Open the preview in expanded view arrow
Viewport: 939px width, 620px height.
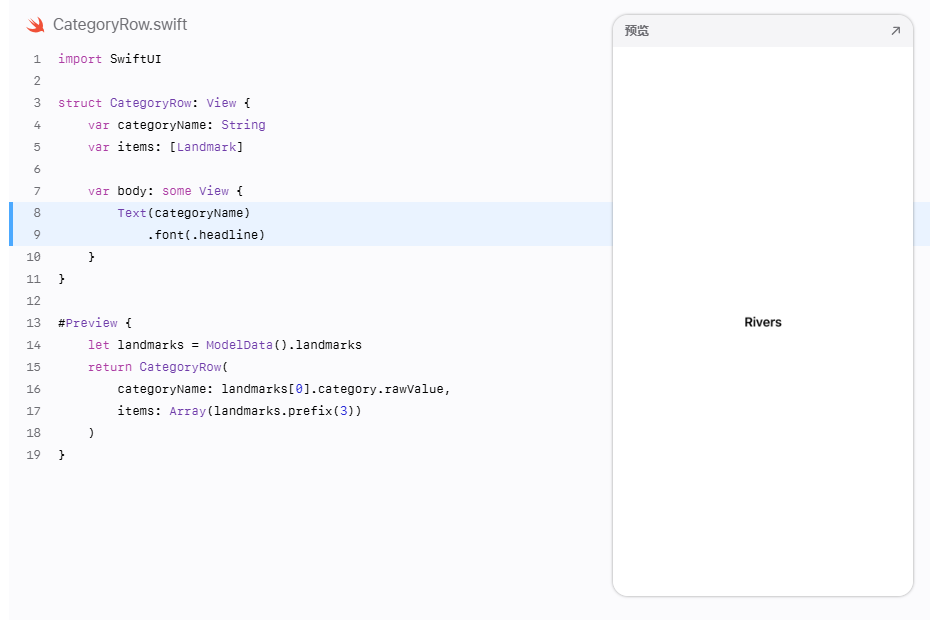click(x=895, y=31)
